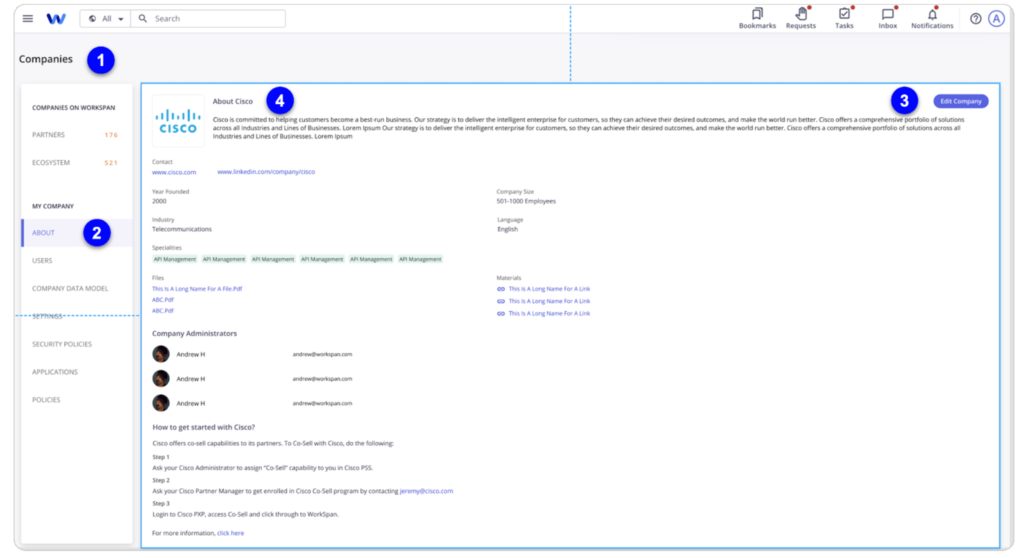Click '501-1000 Employees' company size value
1024x558 pixels.
click(x=526, y=201)
